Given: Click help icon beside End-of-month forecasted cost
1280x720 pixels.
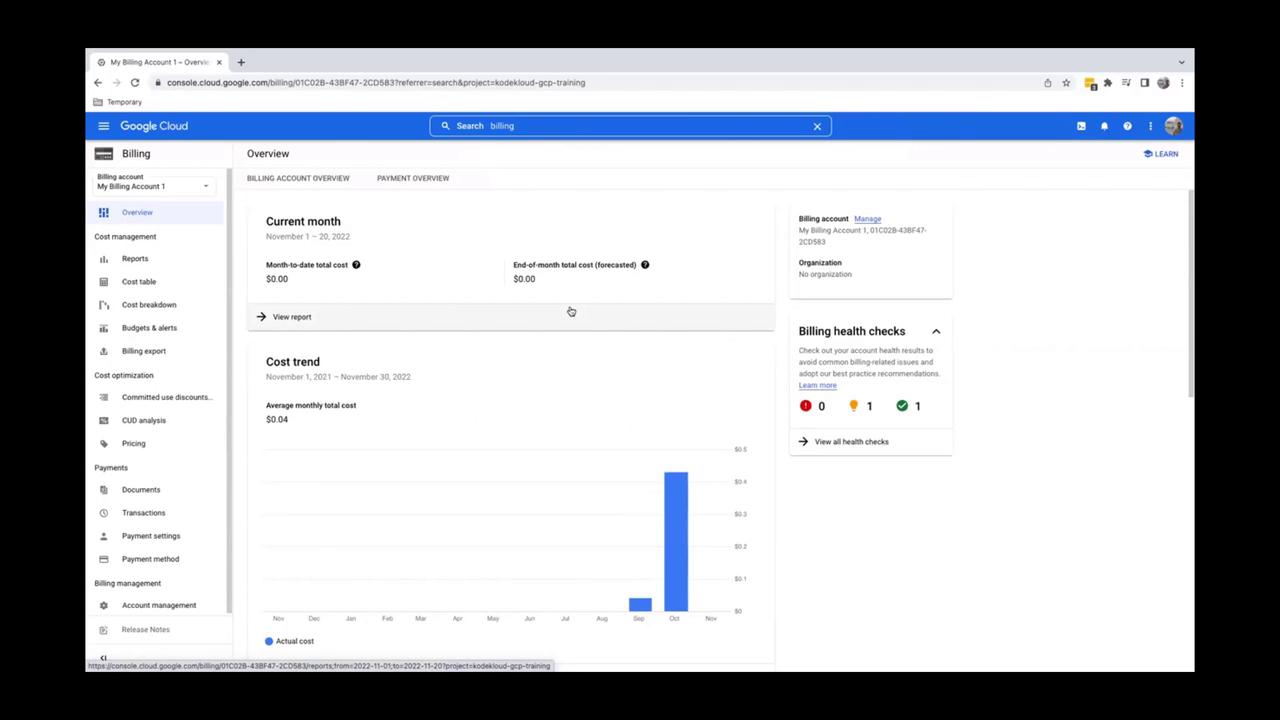Looking at the screenshot, I should click(x=645, y=265).
